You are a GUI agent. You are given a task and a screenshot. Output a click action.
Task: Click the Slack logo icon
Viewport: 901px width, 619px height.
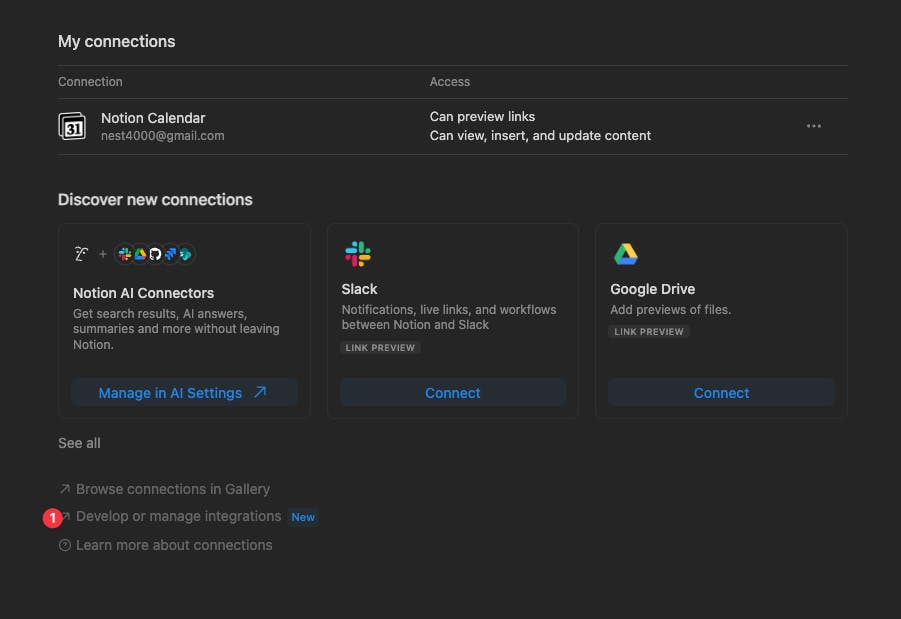click(x=357, y=254)
